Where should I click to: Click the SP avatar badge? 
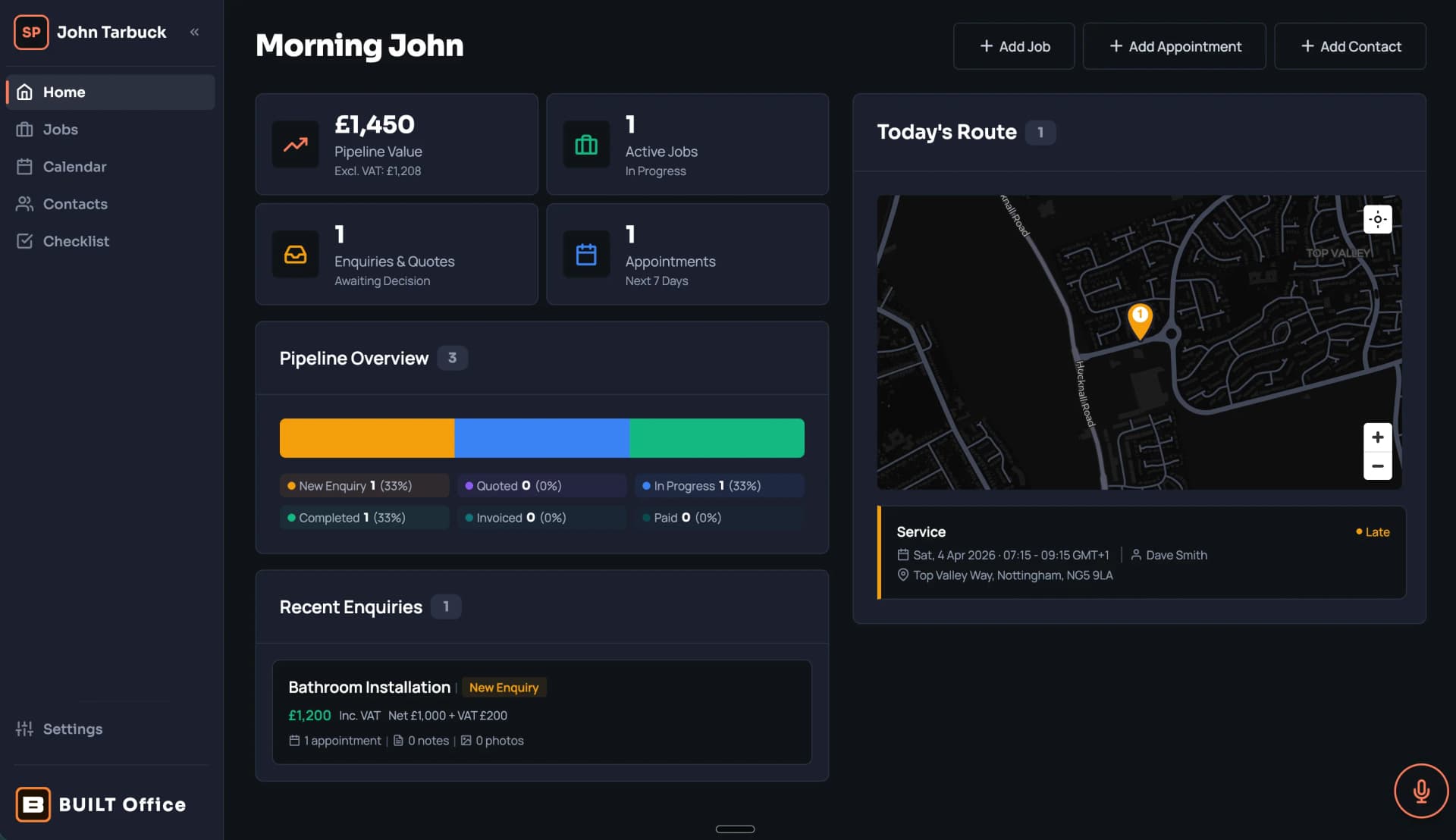coord(31,32)
